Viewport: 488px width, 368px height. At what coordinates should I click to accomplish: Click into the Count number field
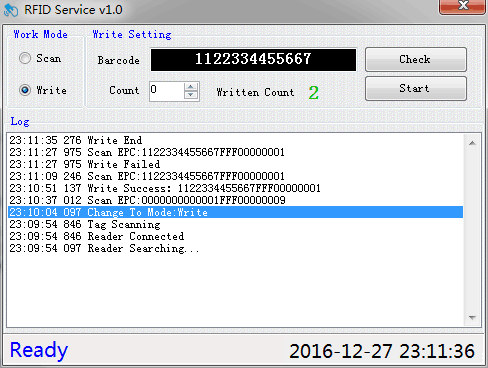(x=166, y=91)
